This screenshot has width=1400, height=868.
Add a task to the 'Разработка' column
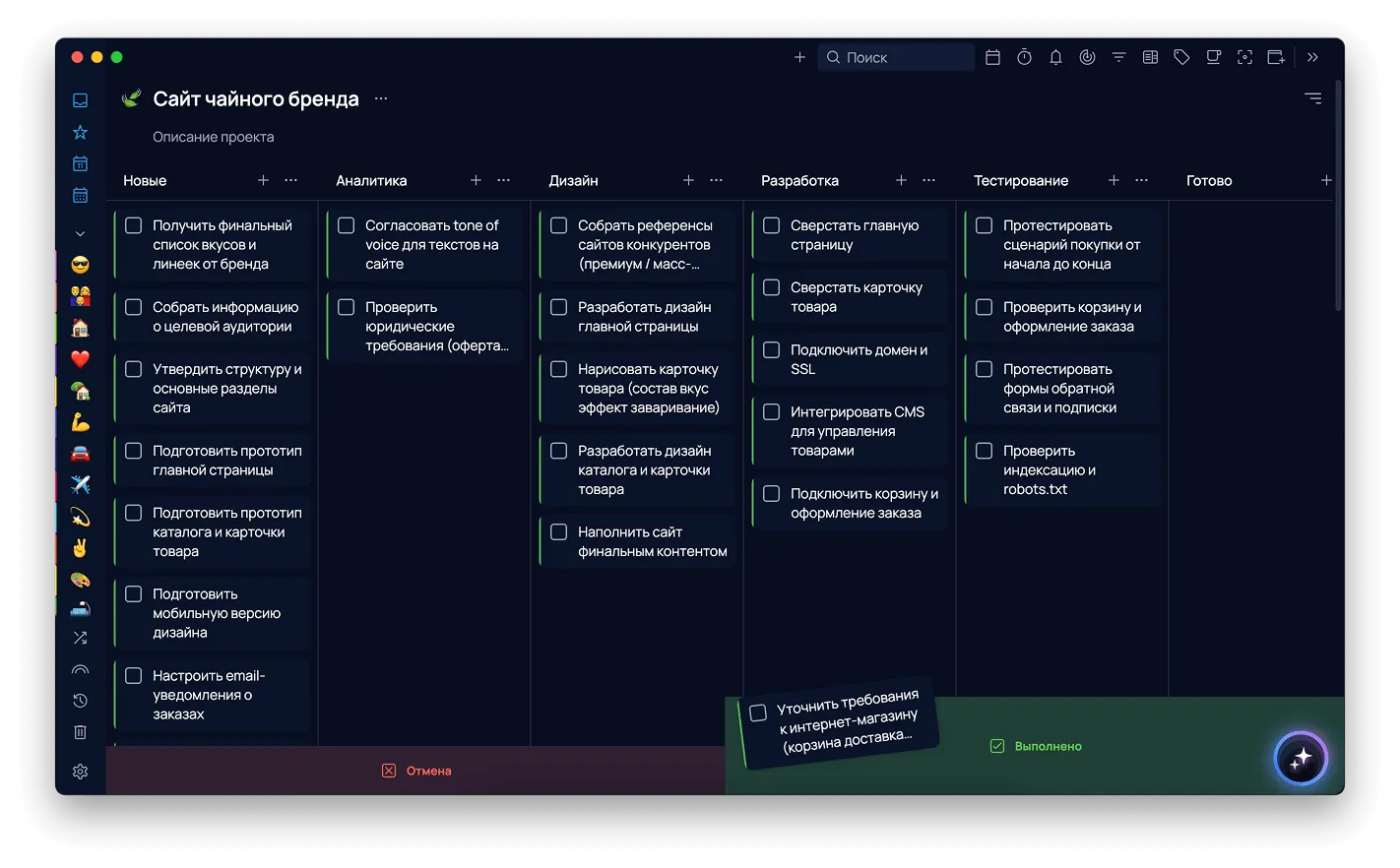902,180
